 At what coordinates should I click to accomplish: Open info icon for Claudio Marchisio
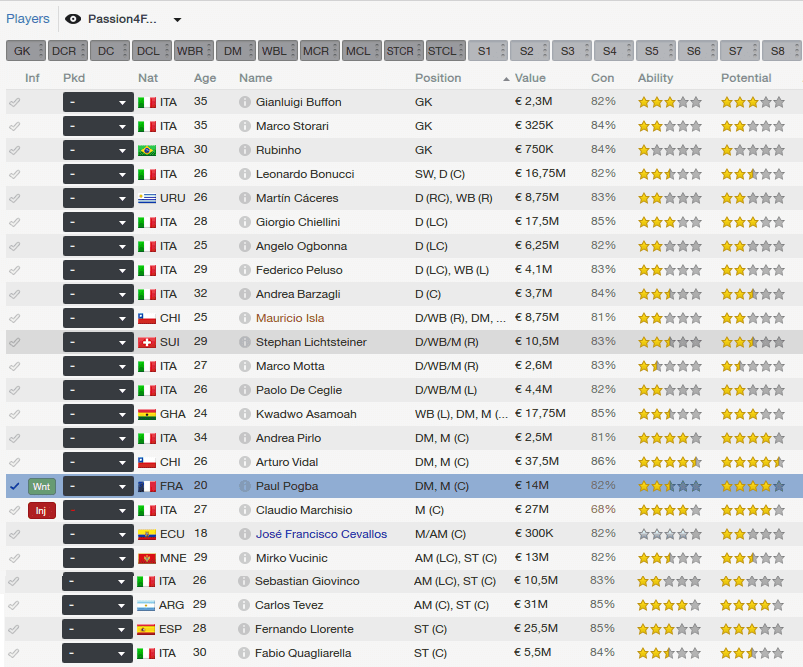[x=245, y=510]
